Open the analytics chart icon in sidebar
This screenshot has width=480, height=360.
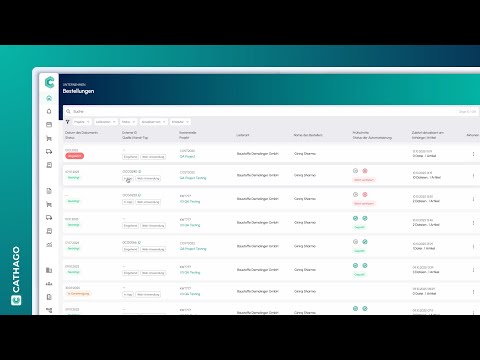pos(49,245)
